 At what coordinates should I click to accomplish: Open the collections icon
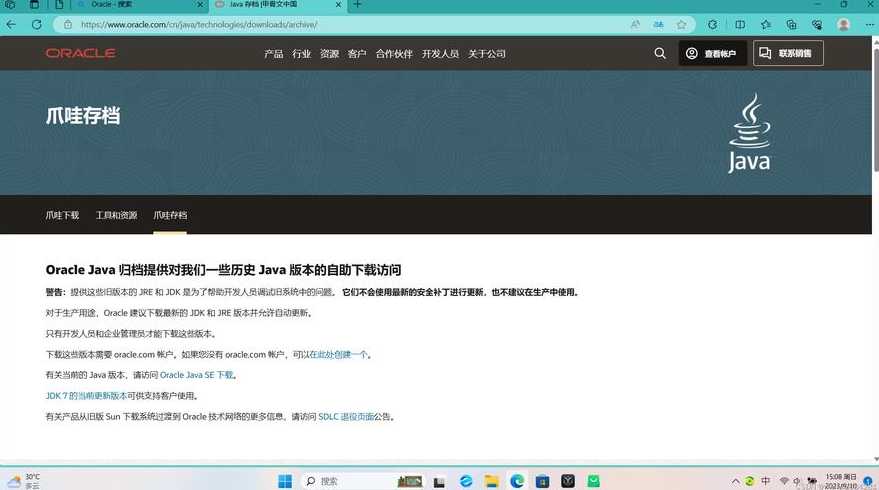pos(792,25)
